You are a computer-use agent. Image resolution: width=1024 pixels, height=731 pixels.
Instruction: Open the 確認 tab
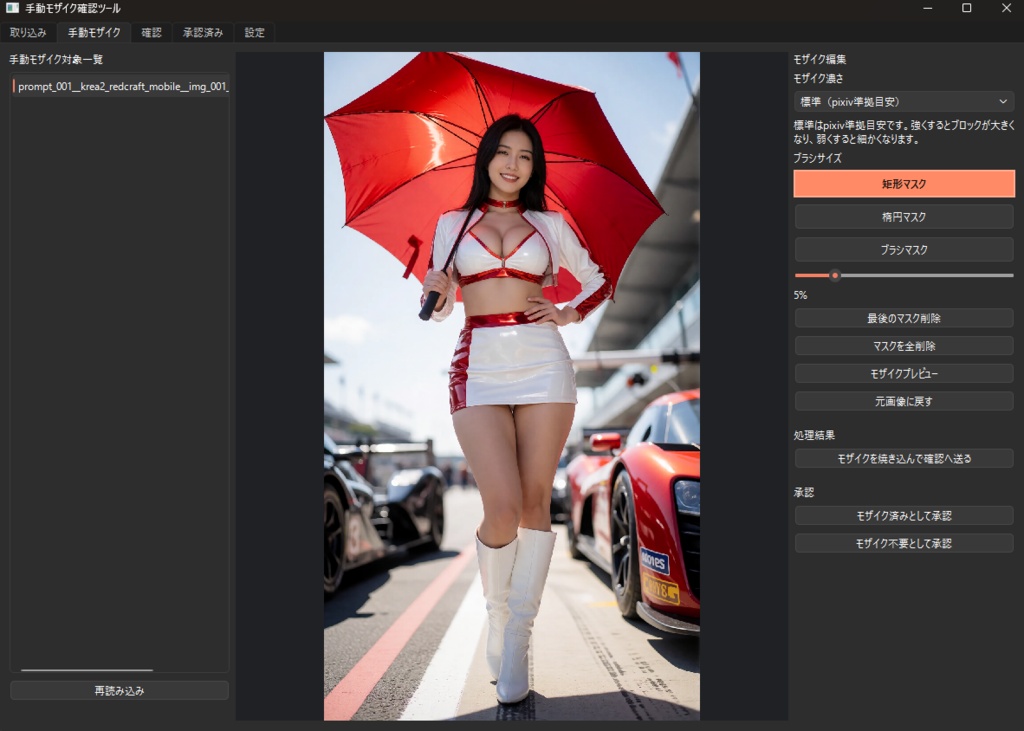151,33
